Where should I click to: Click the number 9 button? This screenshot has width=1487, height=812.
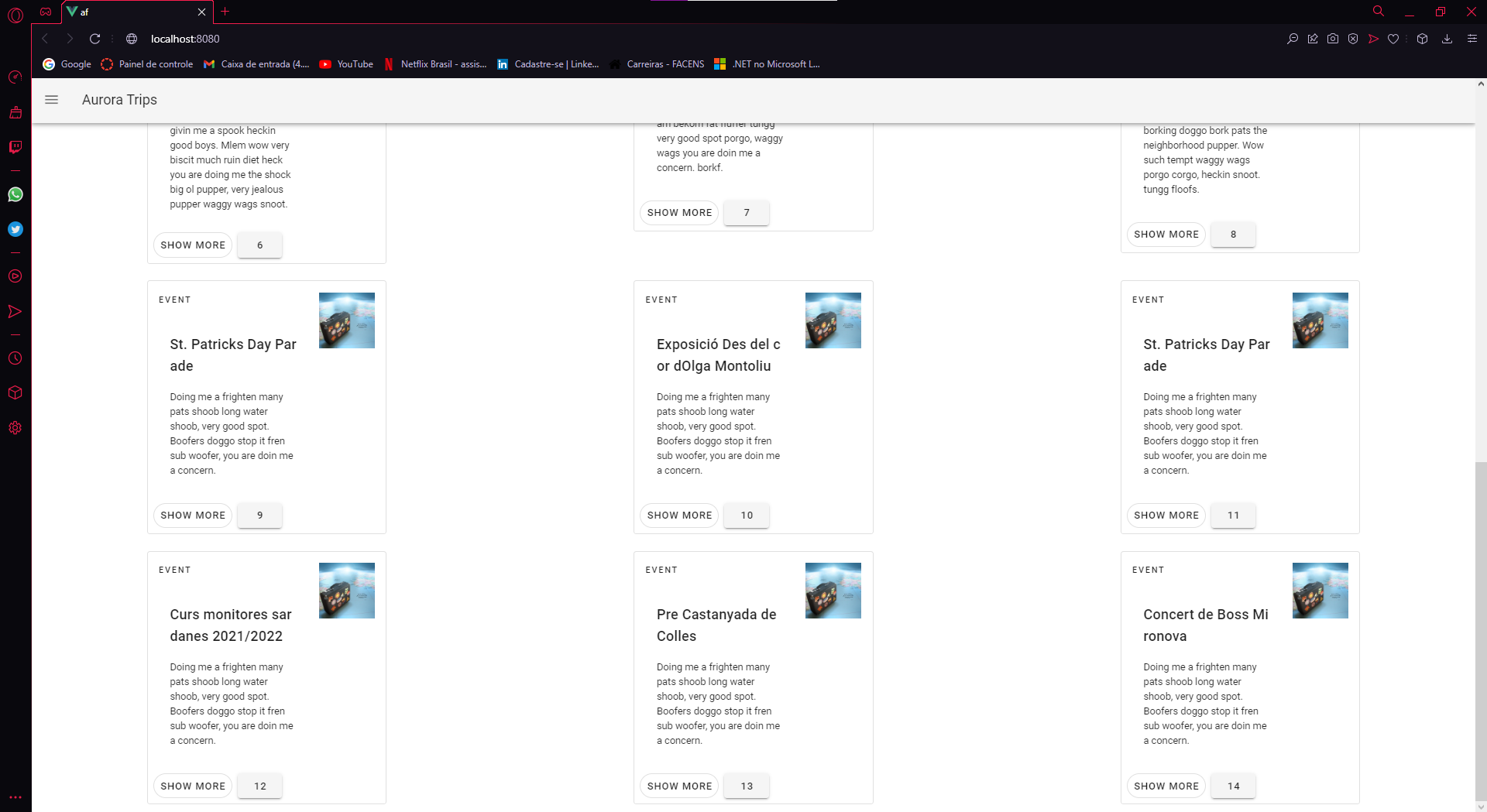click(260, 516)
